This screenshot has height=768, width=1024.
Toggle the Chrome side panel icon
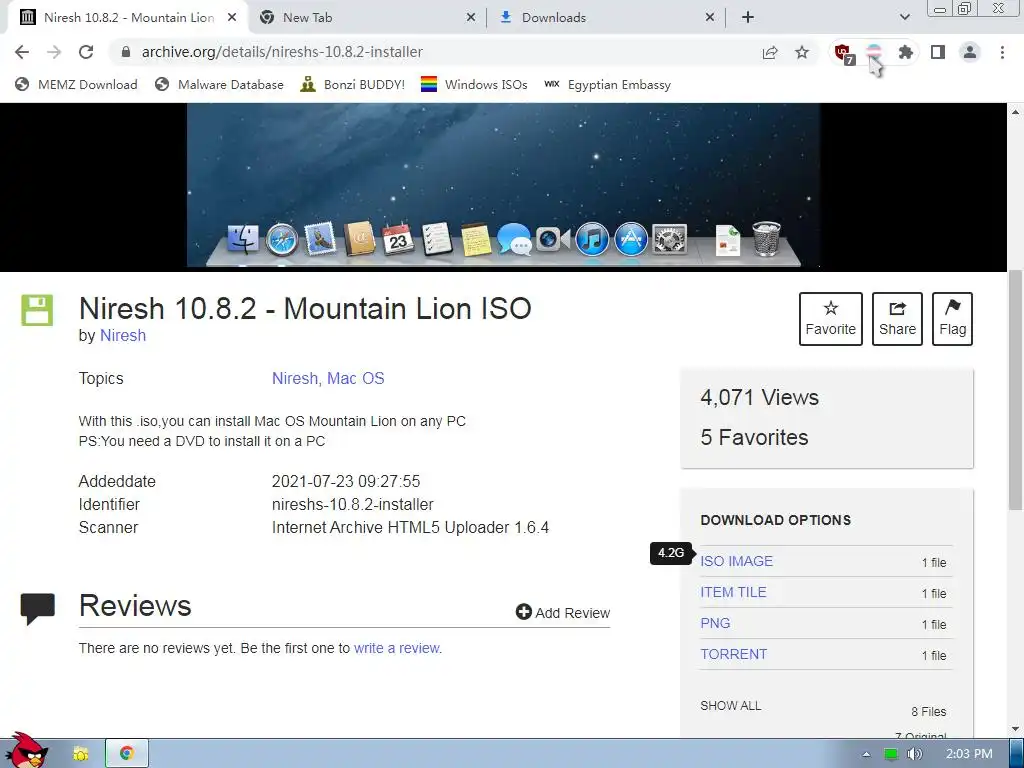click(938, 52)
